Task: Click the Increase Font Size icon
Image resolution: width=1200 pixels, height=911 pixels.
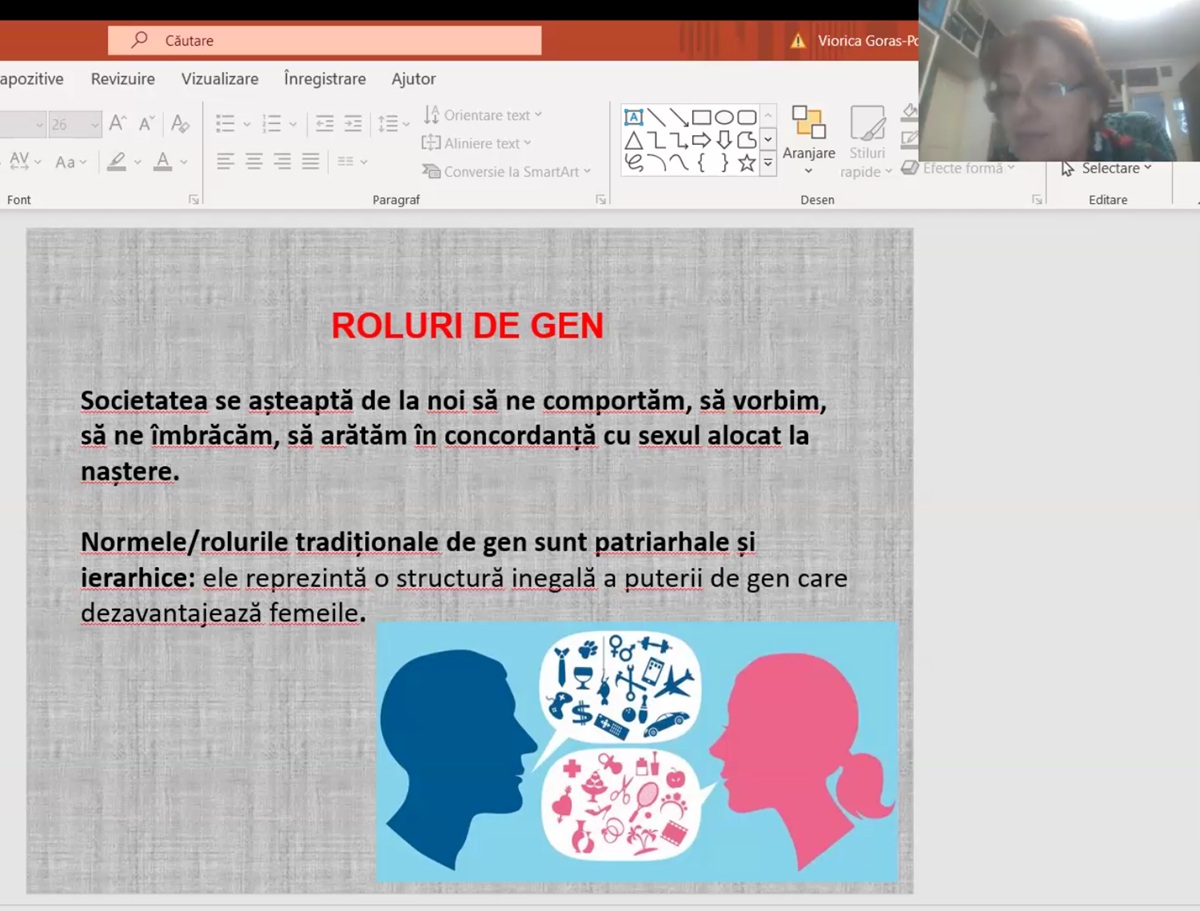Action: [118, 124]
